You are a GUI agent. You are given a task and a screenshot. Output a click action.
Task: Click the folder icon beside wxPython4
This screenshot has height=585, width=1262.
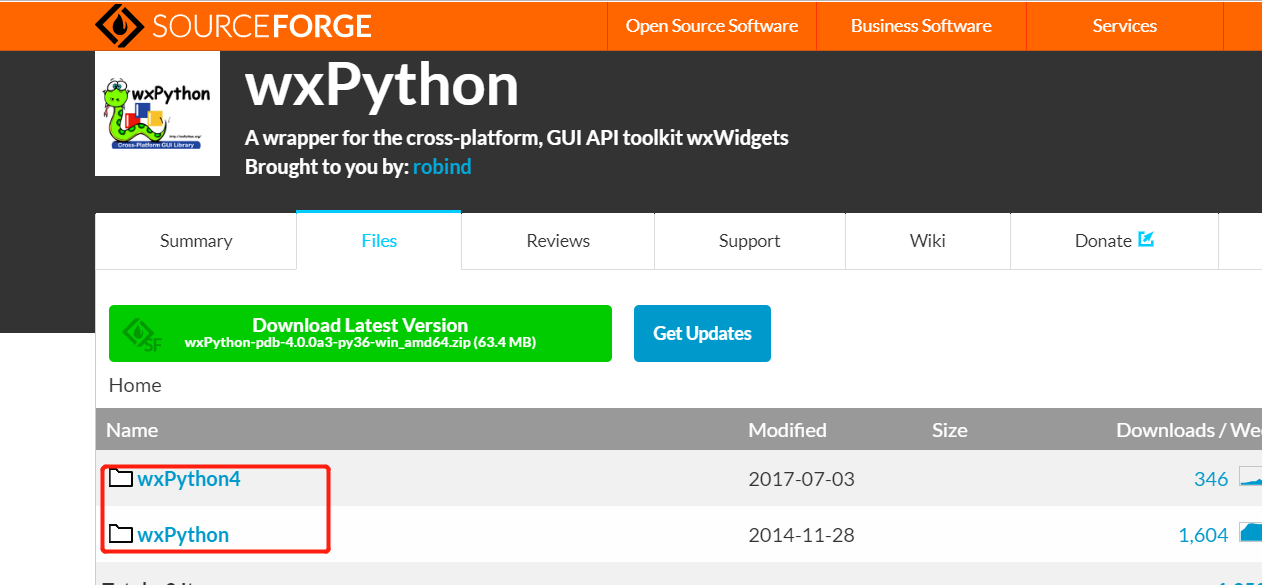[121, 477]
